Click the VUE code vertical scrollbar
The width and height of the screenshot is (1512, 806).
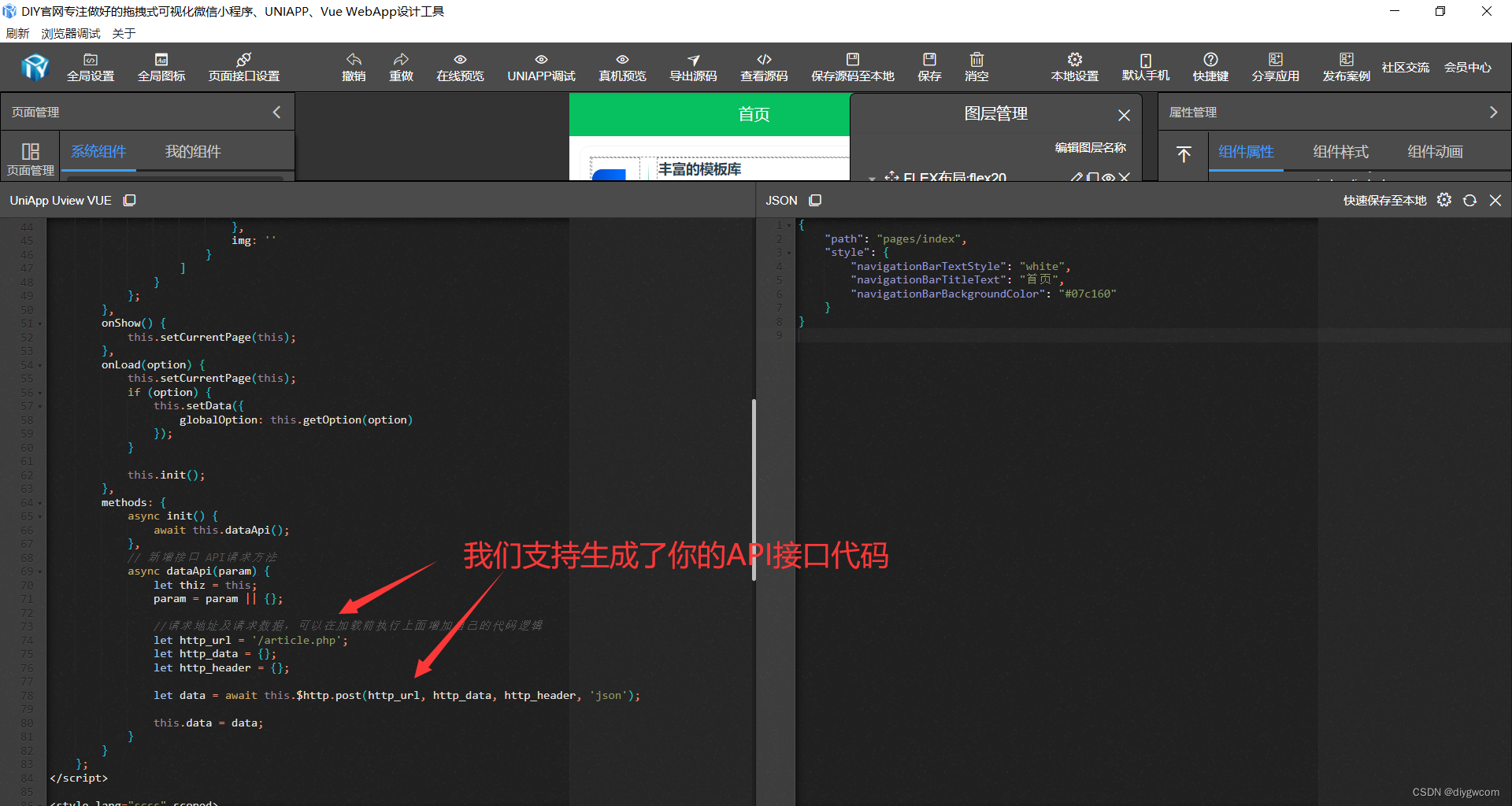coord(754,490)
